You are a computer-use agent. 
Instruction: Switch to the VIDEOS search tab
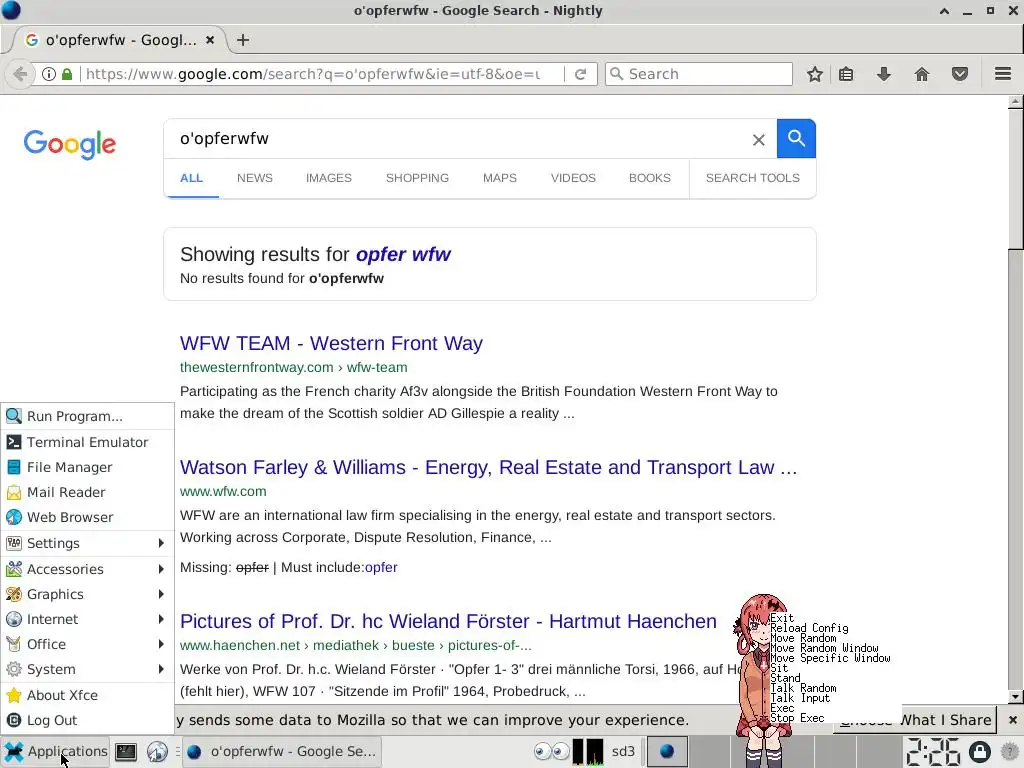pyautogui.click(x=573, y=178)
